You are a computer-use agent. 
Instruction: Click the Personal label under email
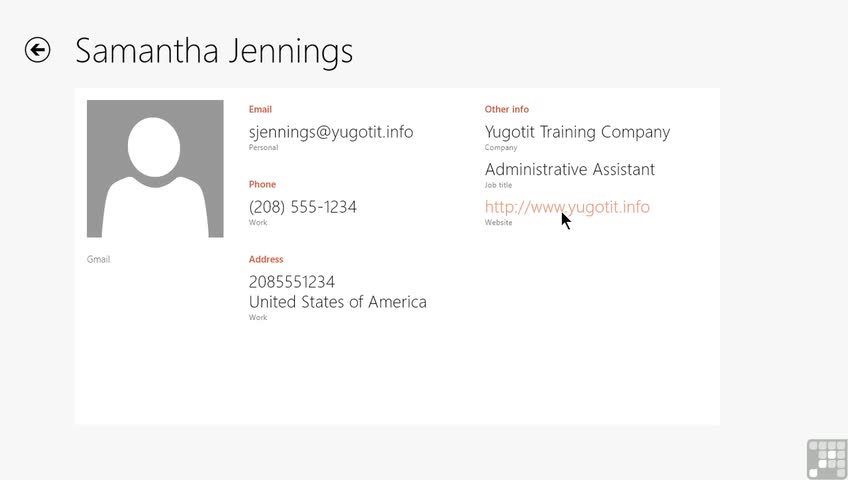263,148
